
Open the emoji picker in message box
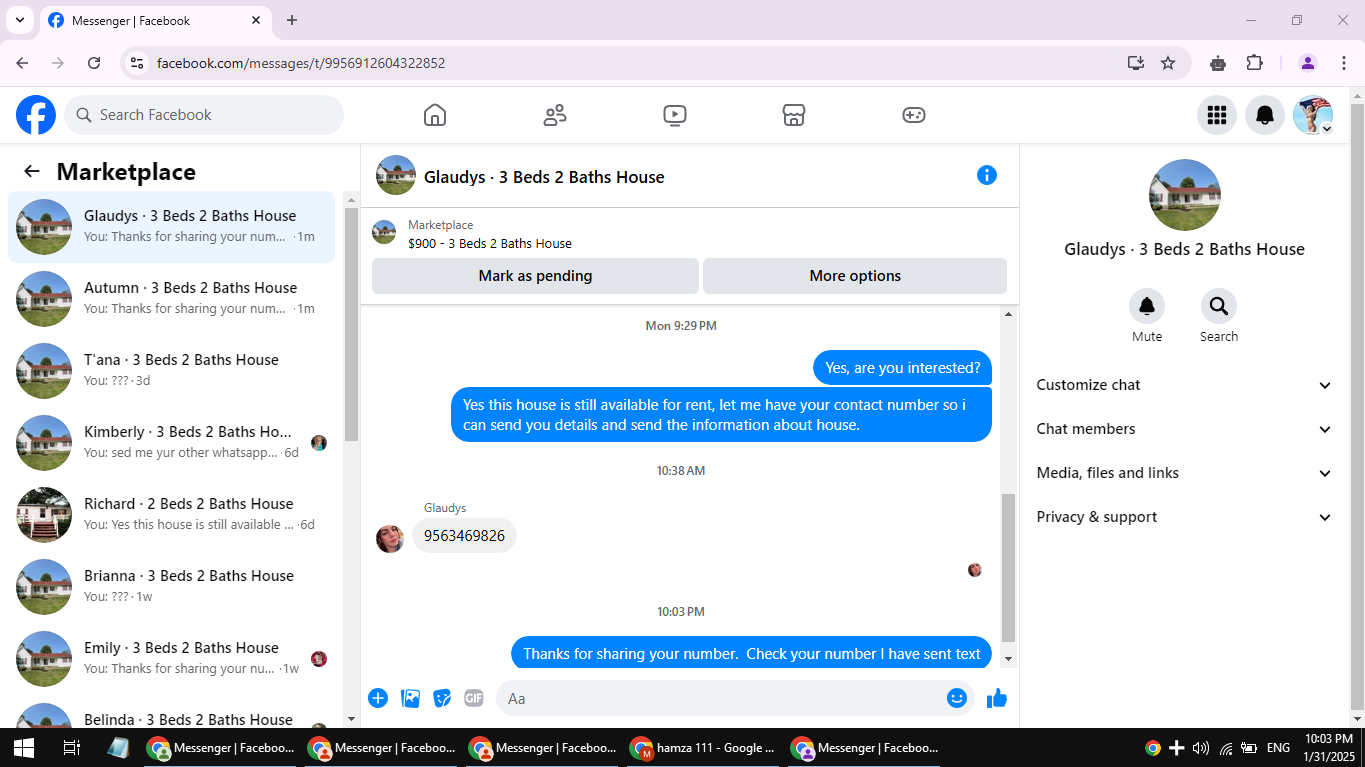[x=957, y=698]
